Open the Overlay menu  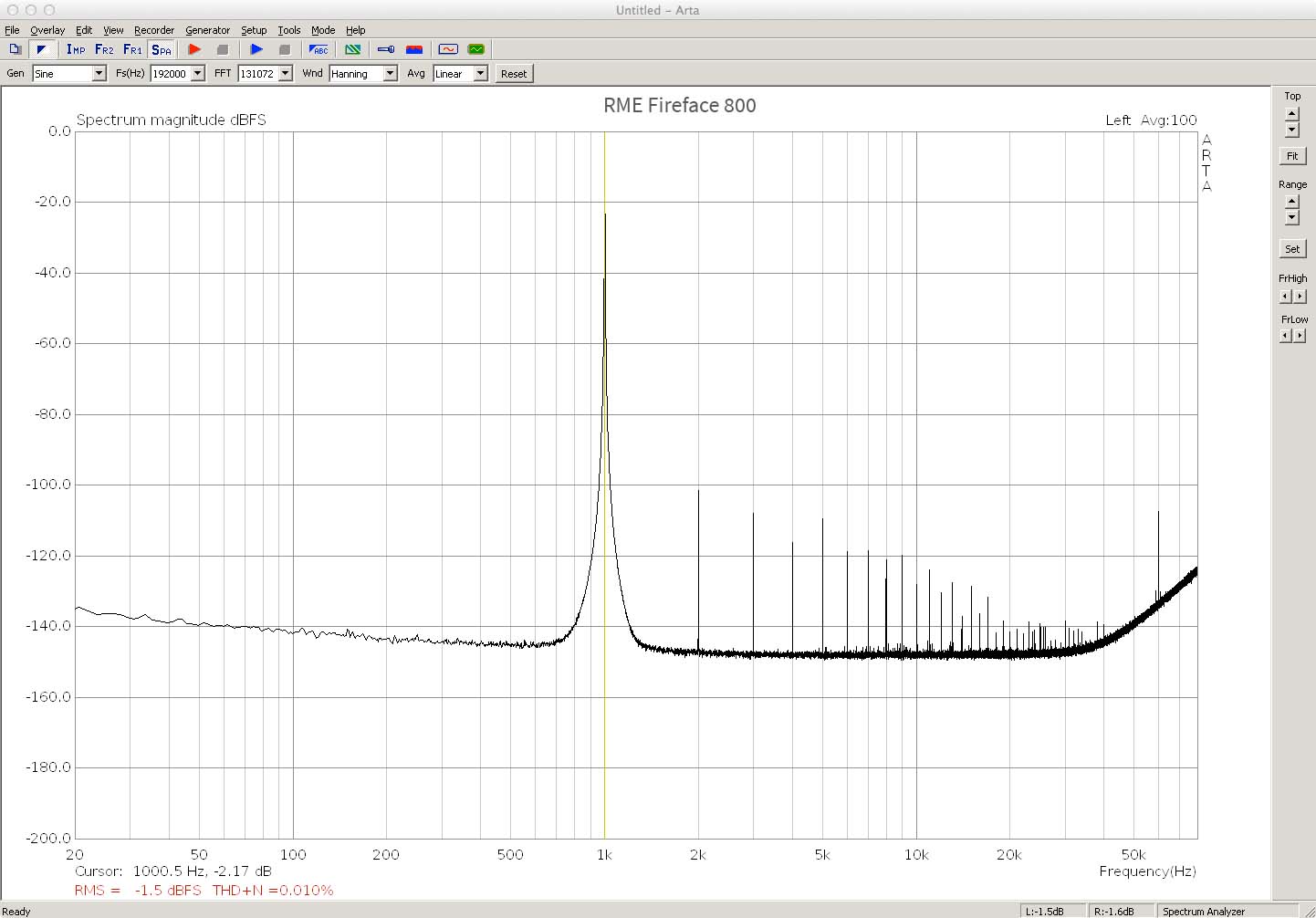(47, 30)
